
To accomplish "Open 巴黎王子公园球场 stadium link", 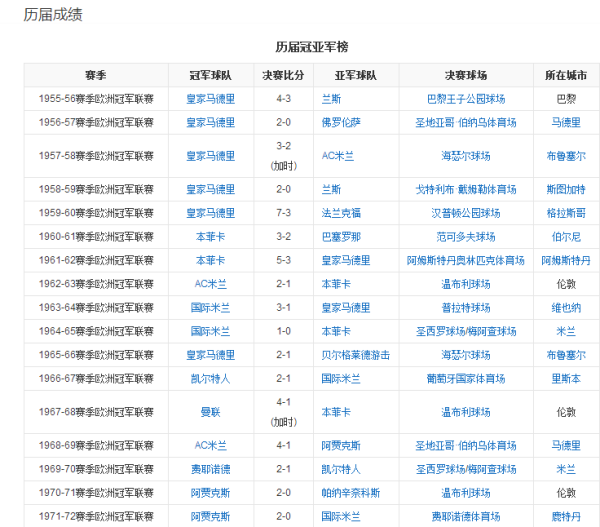I will point(466,99).
